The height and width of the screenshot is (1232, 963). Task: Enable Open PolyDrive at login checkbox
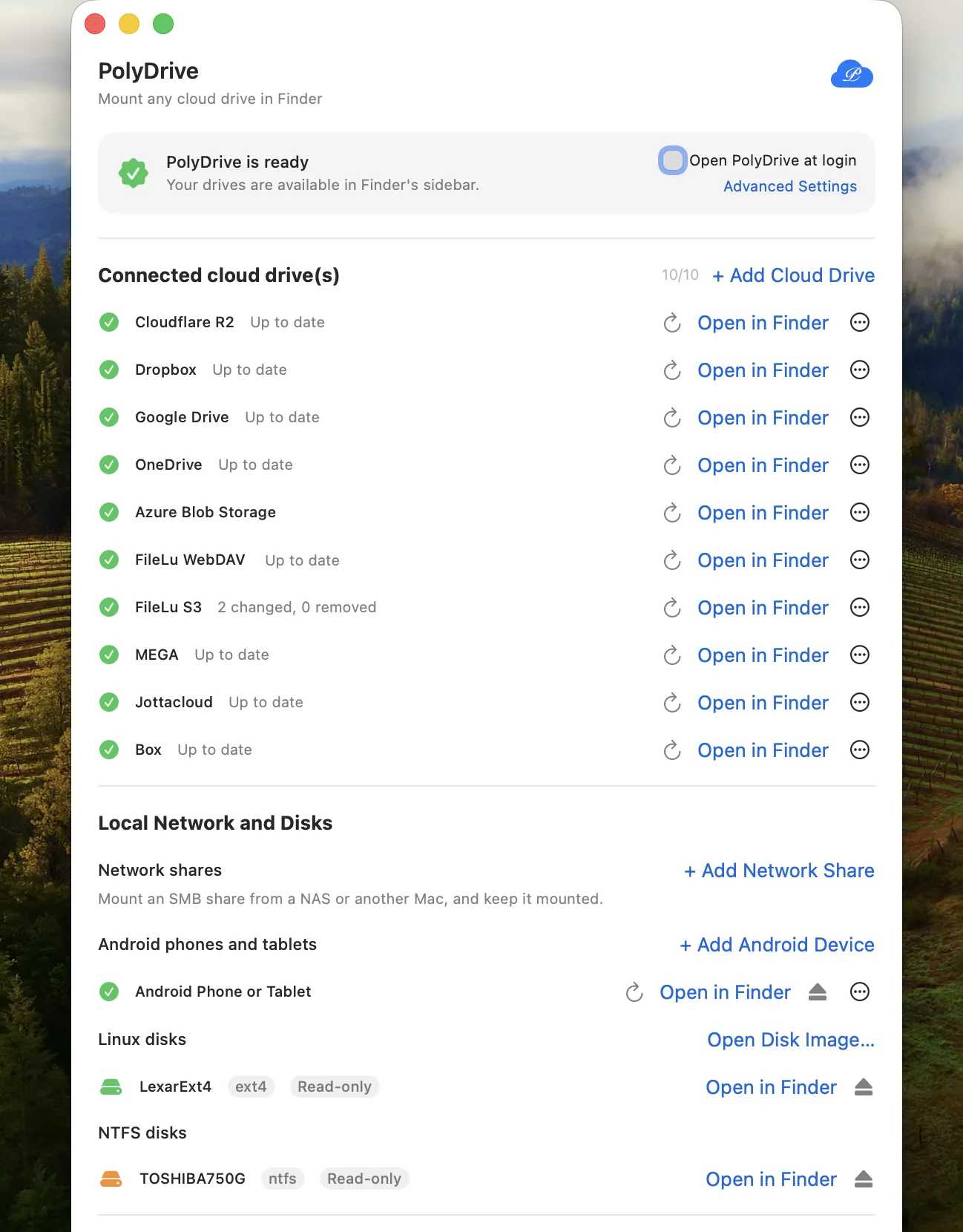pos(673,160)
